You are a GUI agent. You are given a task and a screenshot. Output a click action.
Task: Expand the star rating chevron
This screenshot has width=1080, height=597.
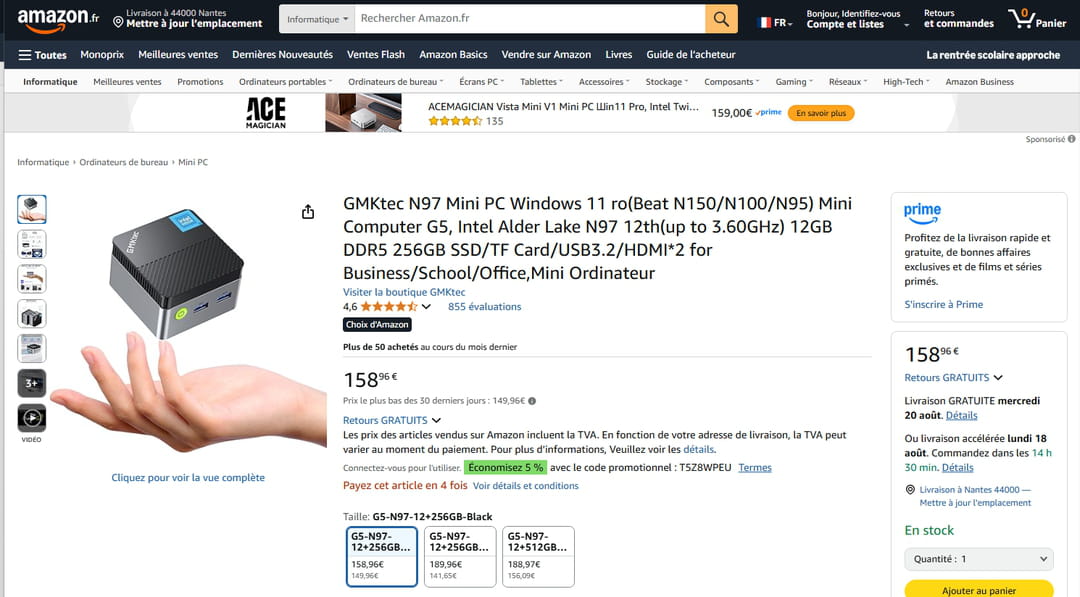[426, 307]
